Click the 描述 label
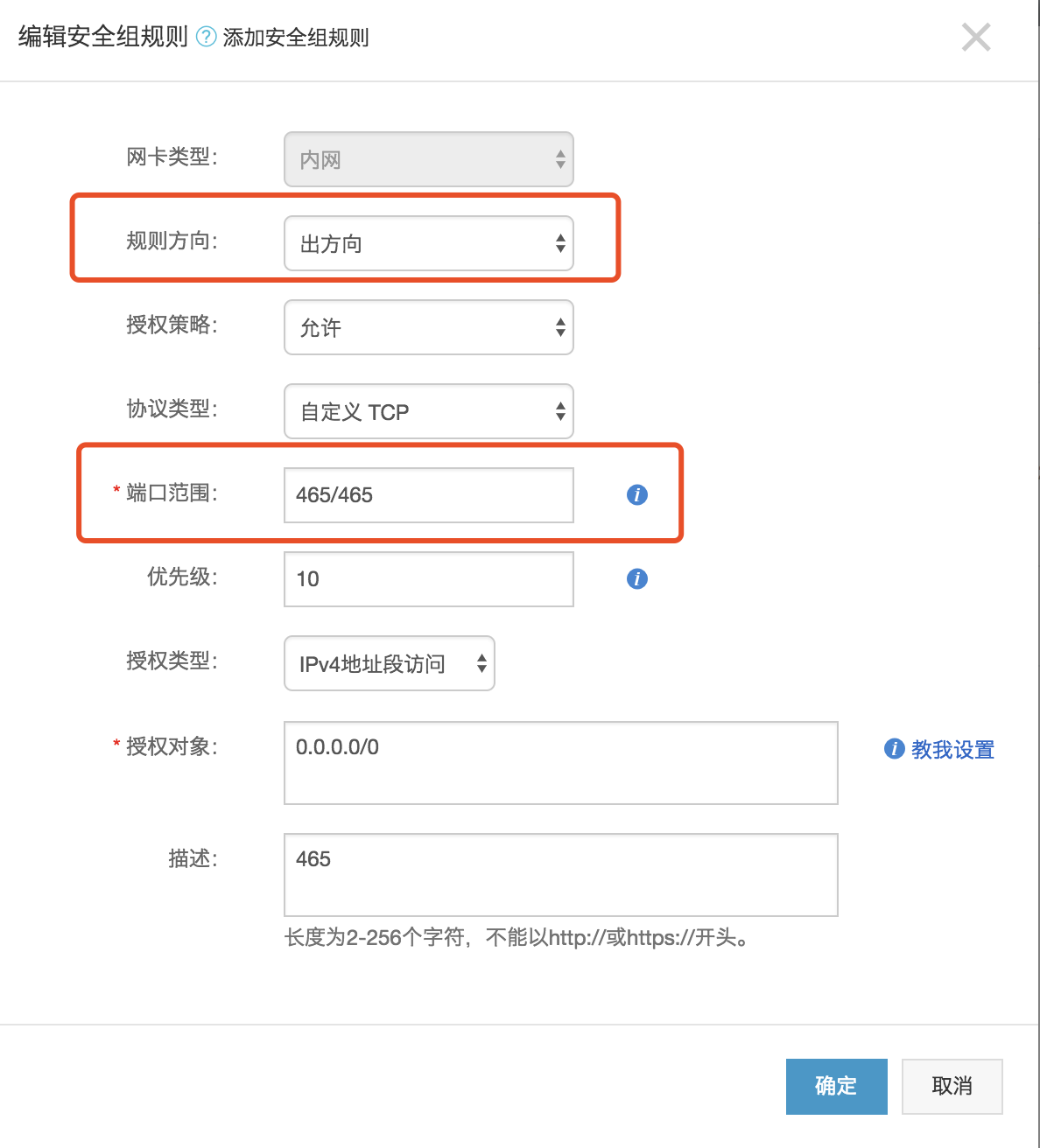1040x1148 pixels. coord(193,858)
